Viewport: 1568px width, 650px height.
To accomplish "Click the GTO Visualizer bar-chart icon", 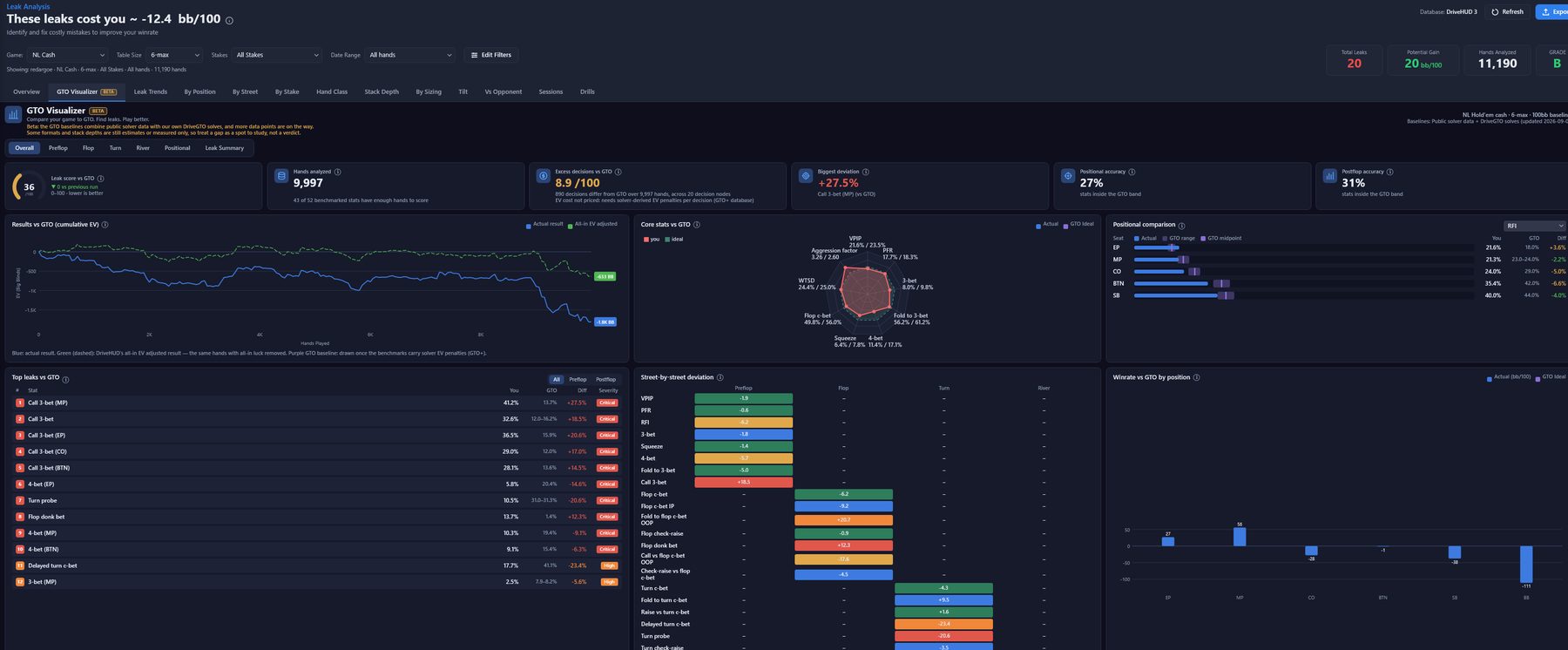I will point(13,114).
